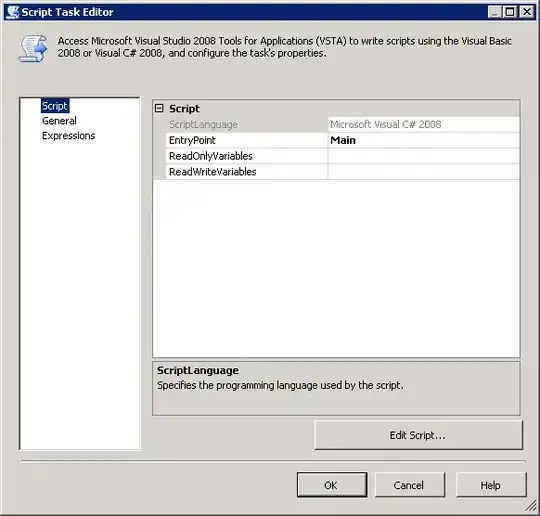Click the script scroll icon beside the description
Viewport: 540px width, 516px height.
pyautogui.click(x=33, y=48)
